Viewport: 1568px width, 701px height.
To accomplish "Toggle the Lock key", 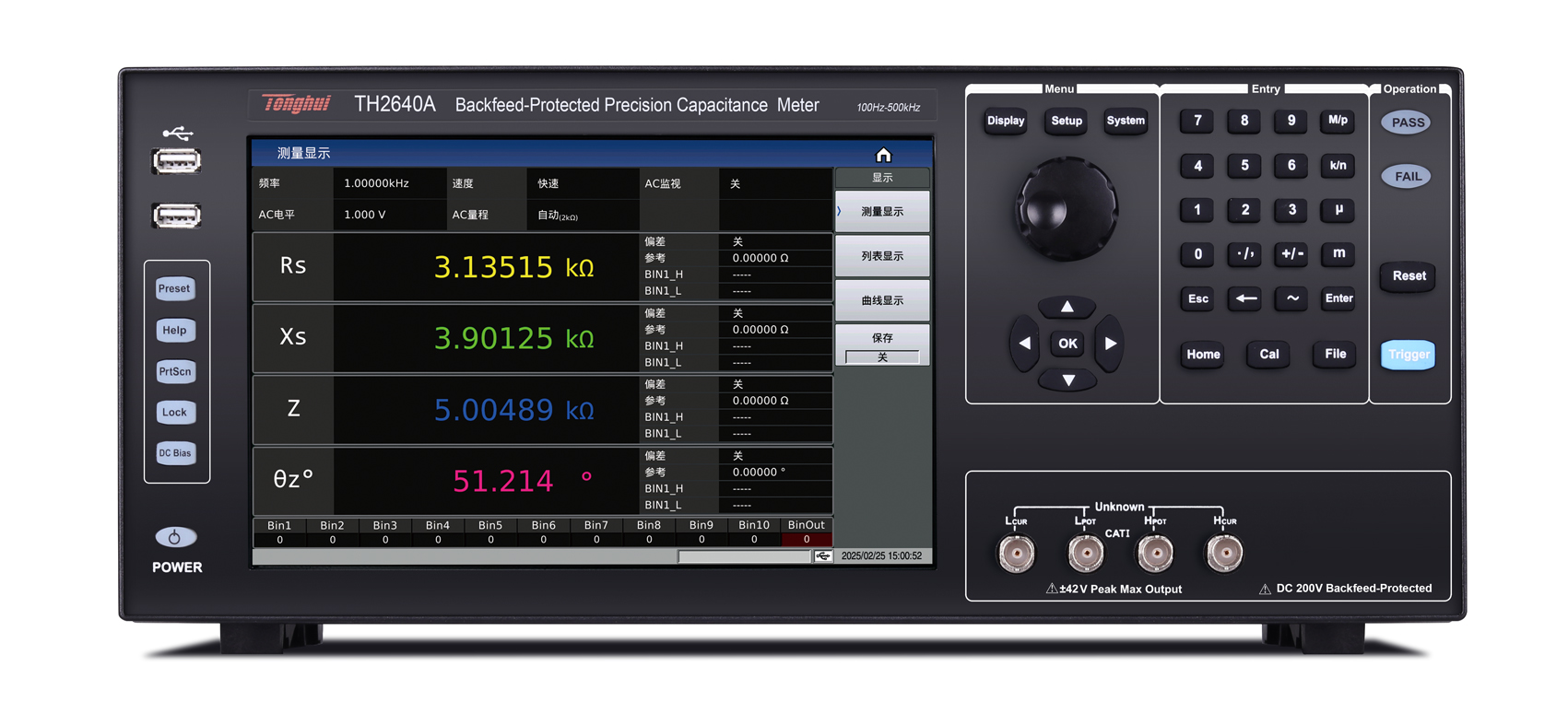I will [x=174, y=413].
